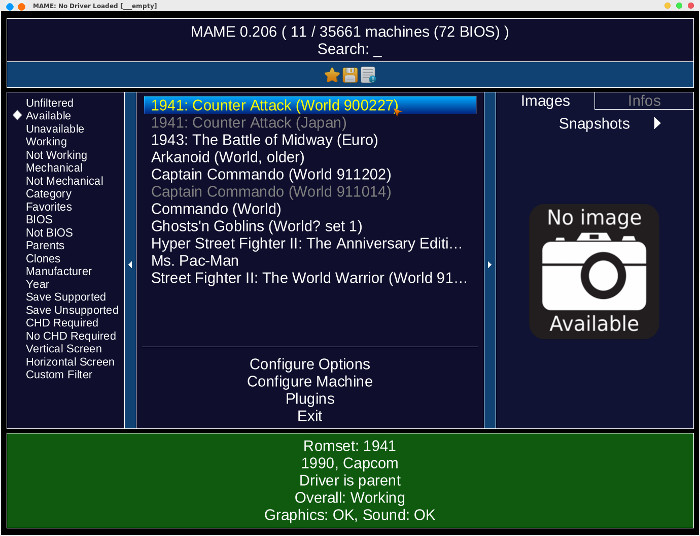Select Street Fighter II: The World Warrior
700x536 pixels.
pos(310,278)
